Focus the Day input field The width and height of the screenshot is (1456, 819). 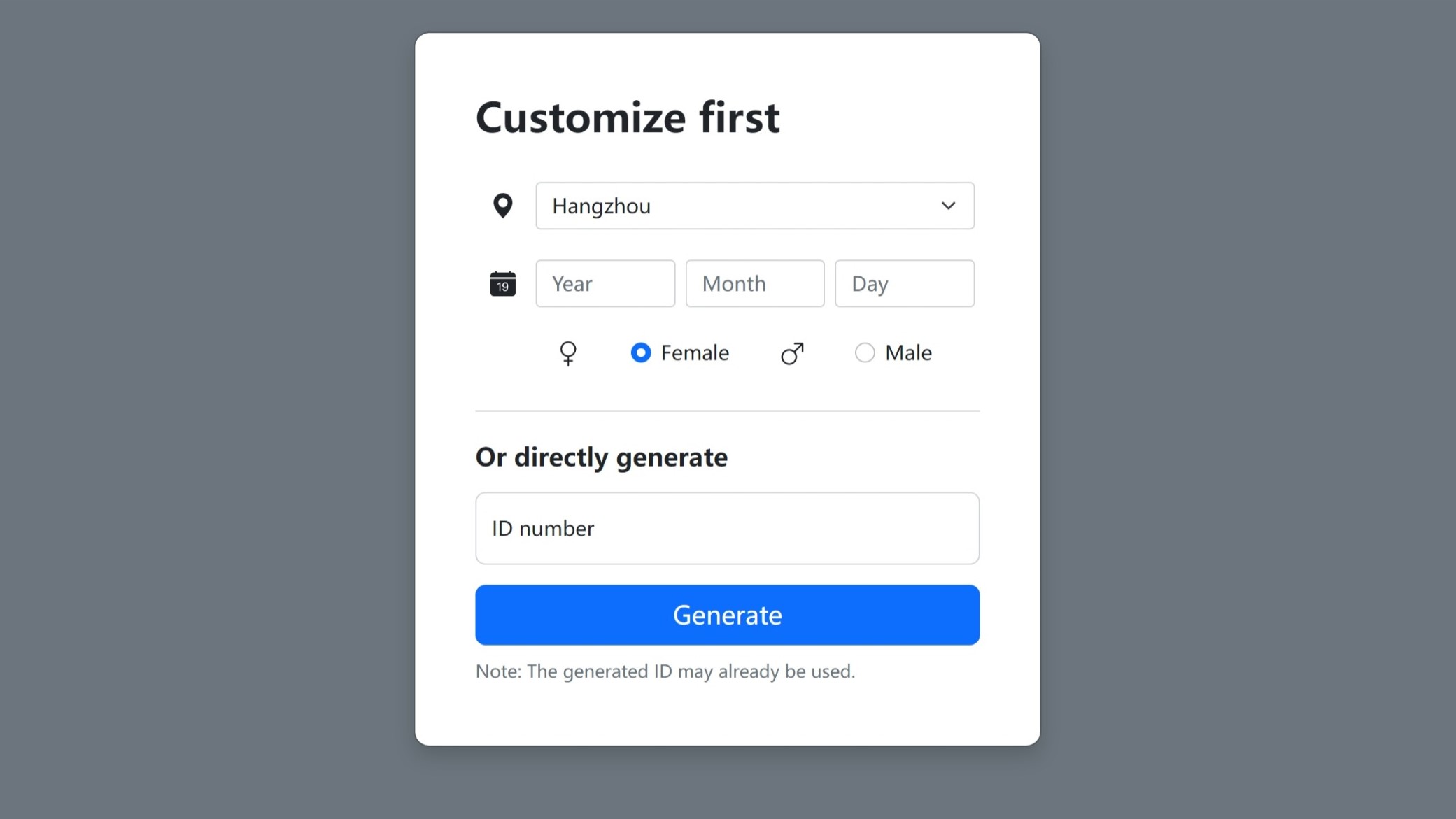tap(904, 283)
